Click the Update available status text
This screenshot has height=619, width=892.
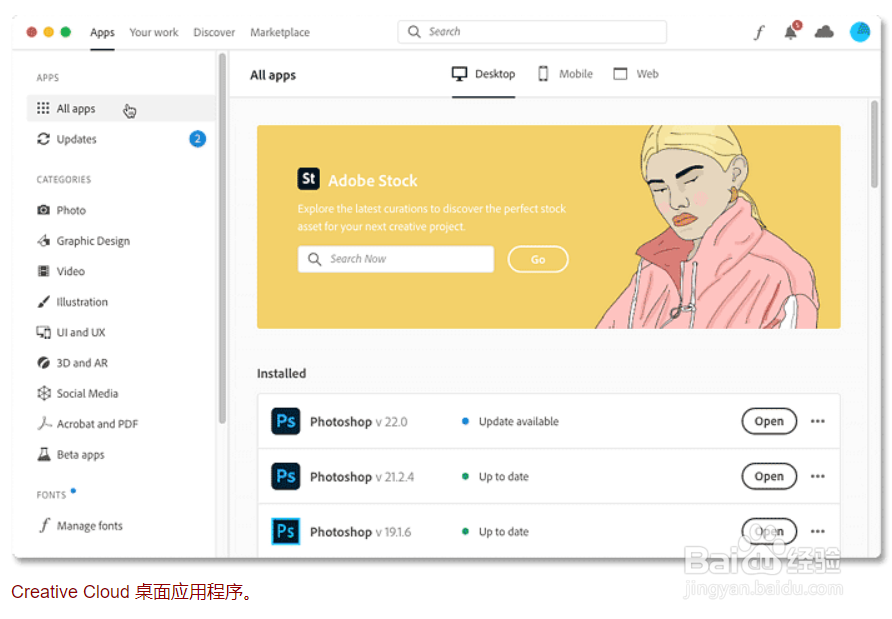click(x=518, y=421)
